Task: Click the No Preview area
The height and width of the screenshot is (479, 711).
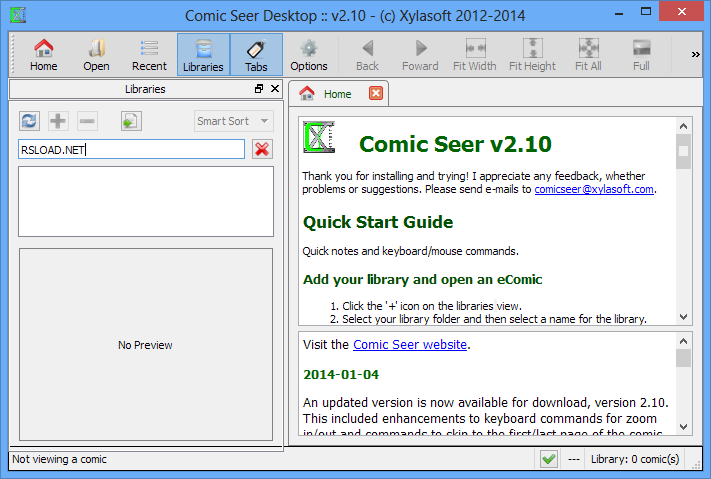Action: click(146, 345)
